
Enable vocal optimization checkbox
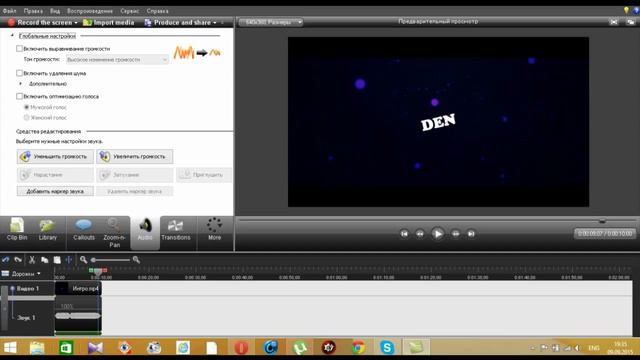[x=19, y=96]
